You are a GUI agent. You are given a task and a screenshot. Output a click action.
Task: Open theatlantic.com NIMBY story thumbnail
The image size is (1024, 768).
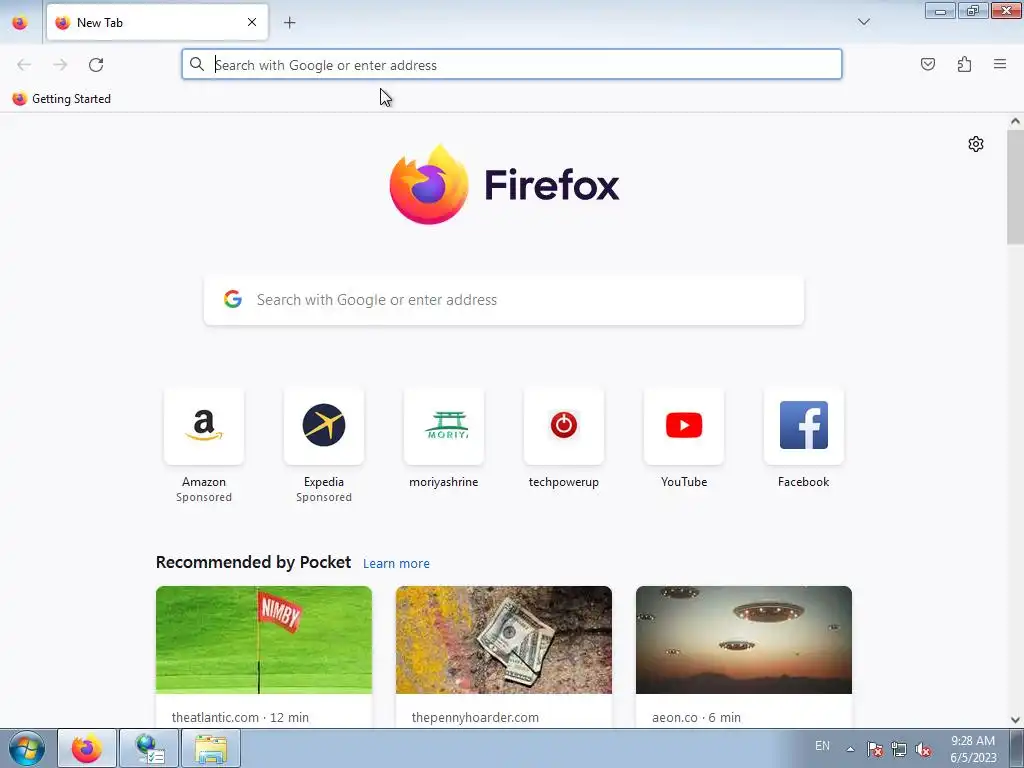coord(264,640)
